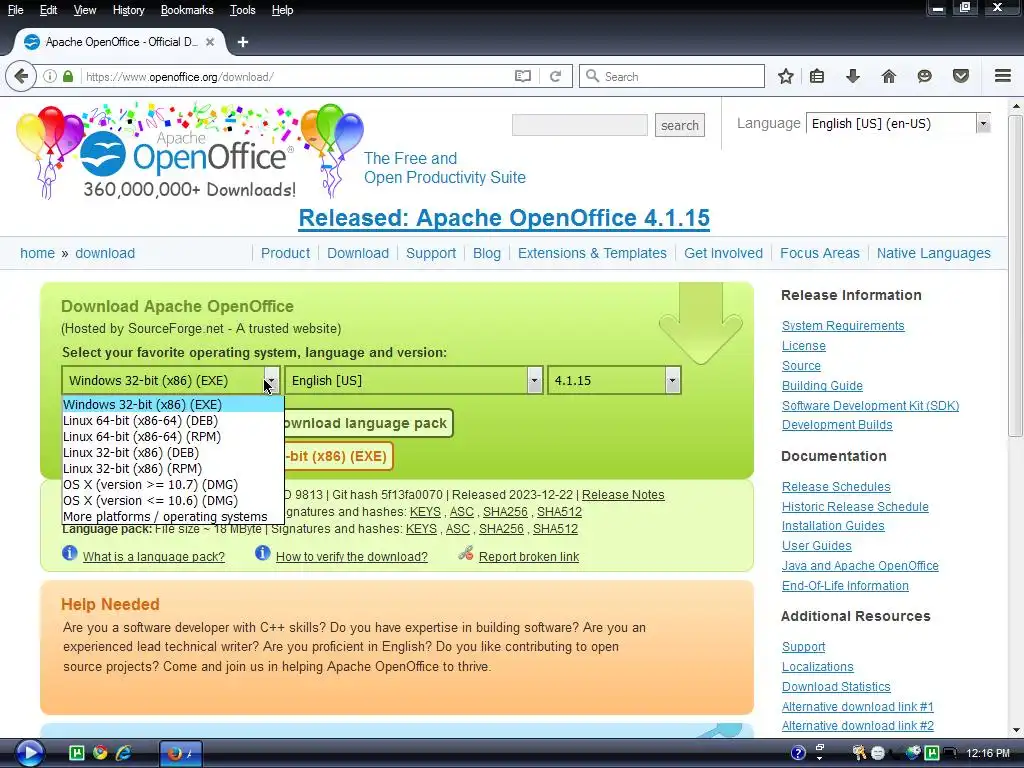Viewport: 1024px width, 768px height.
Task: Open Installation Guides link
Action: (x=833, y=526)
